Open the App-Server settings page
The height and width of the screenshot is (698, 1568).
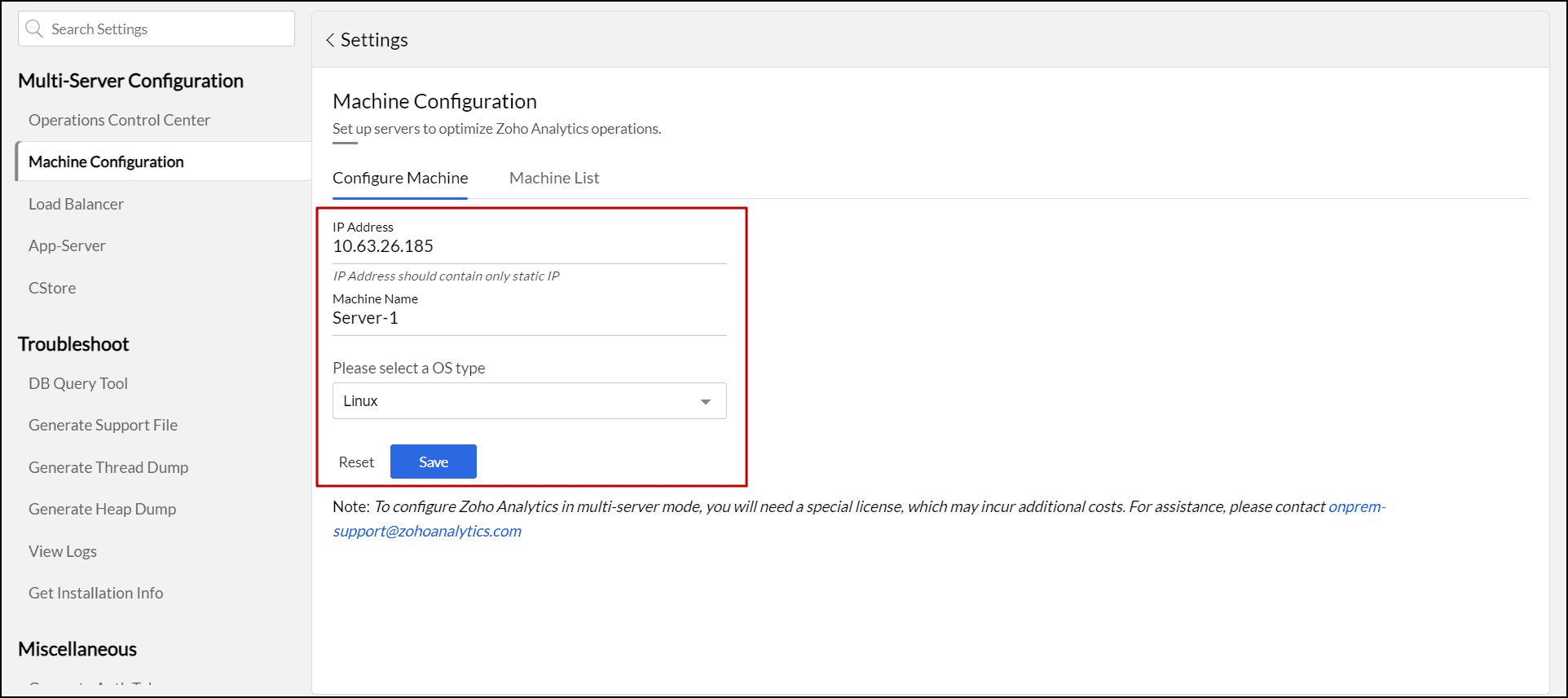pos(67,245)
